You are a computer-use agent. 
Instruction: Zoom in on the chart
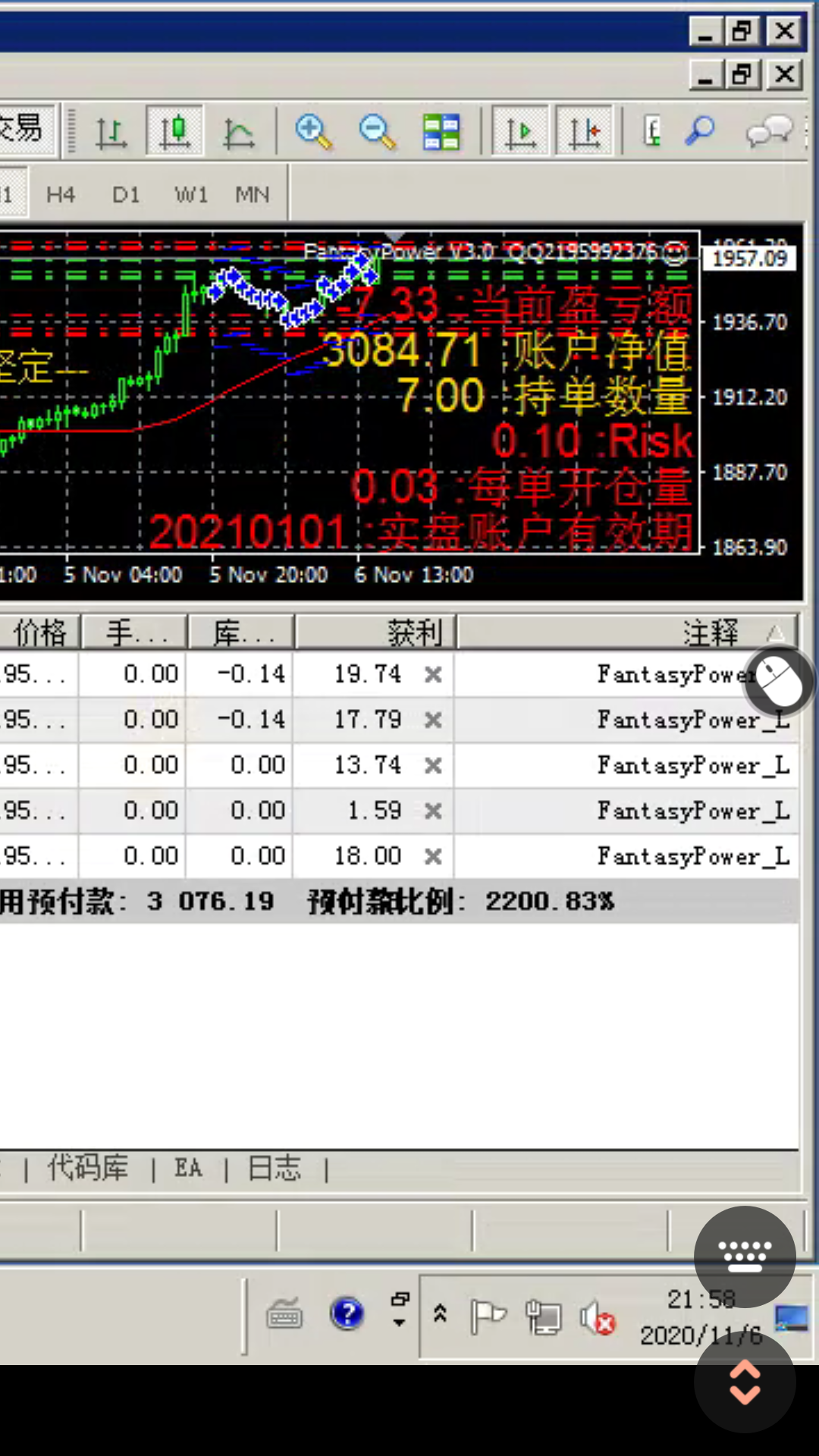coord(313,132)
